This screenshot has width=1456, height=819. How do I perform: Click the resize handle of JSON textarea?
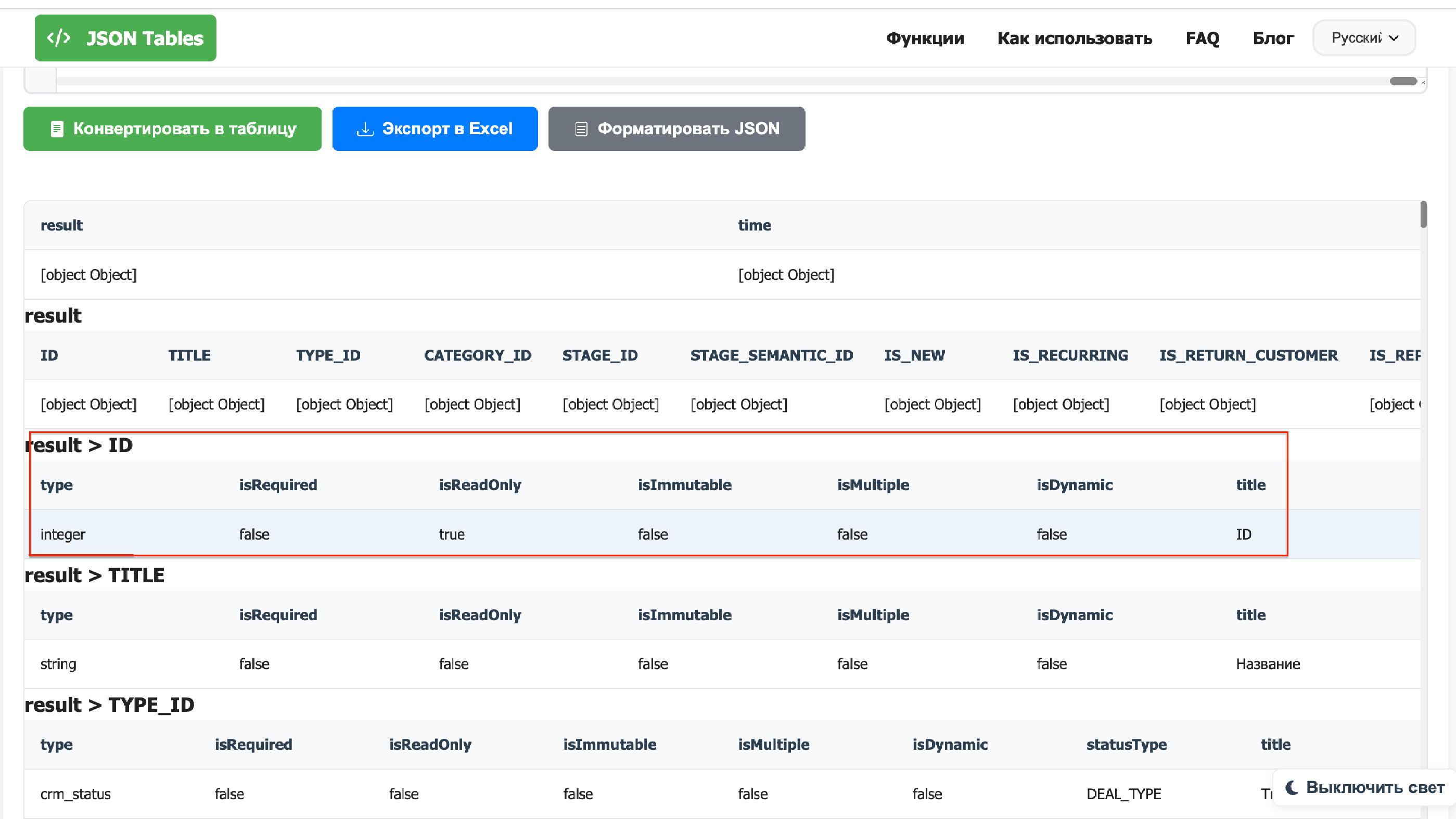[x=1423, y=83]
